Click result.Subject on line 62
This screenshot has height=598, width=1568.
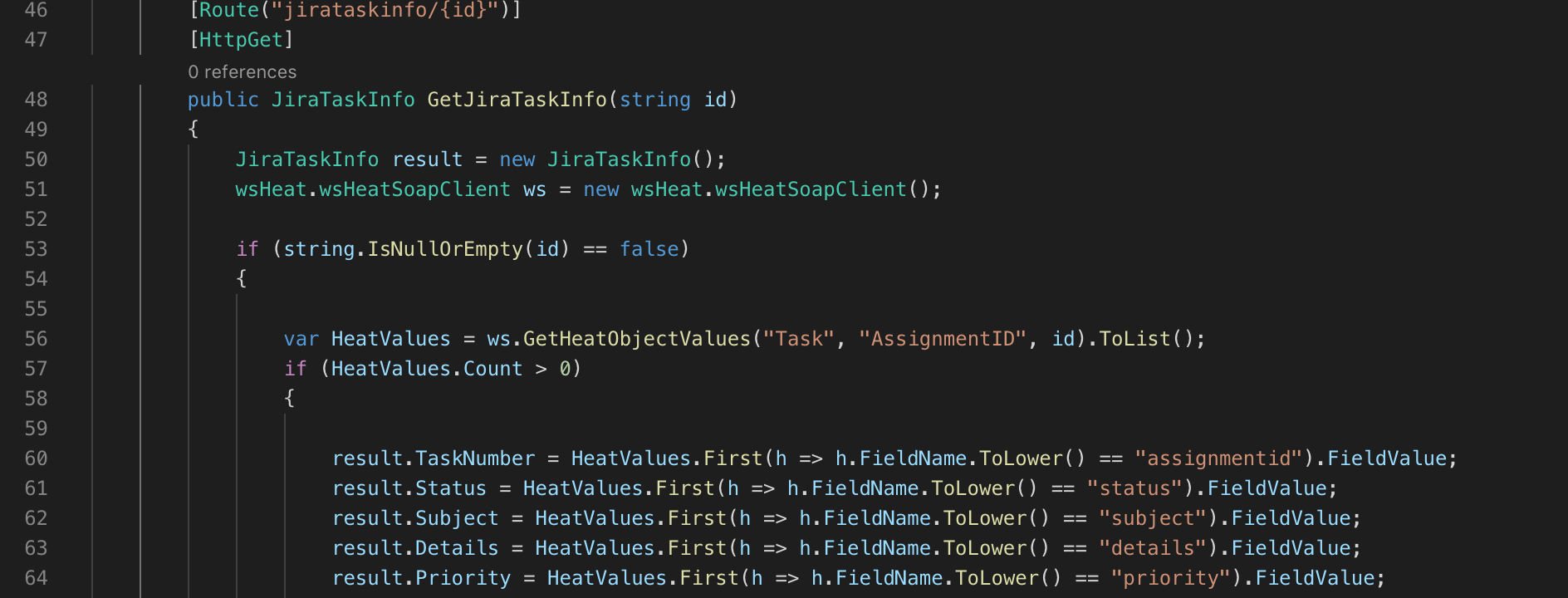415,518
